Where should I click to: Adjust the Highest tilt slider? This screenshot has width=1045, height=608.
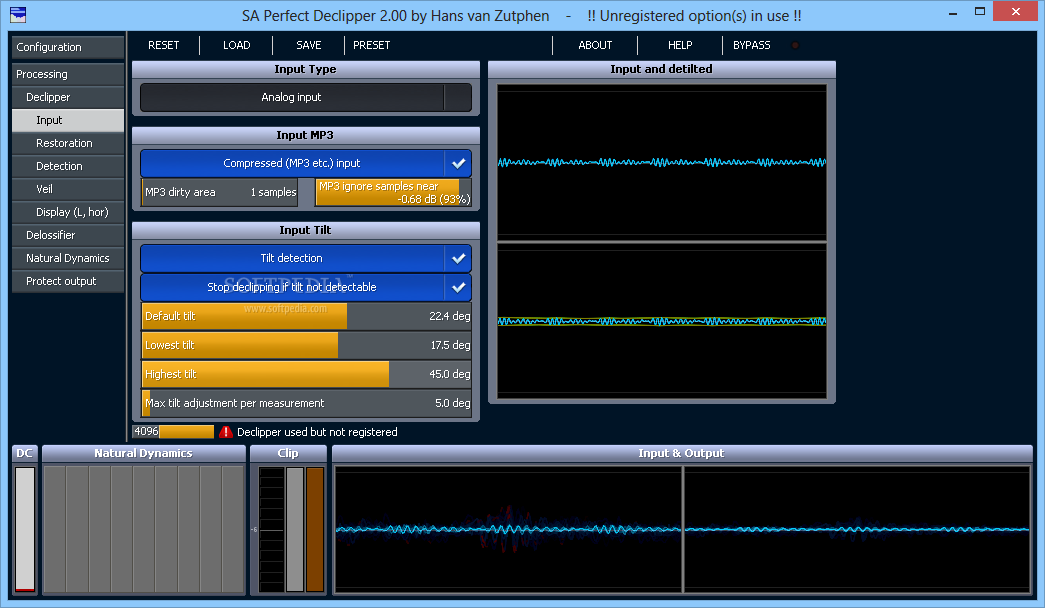point(307,375)
